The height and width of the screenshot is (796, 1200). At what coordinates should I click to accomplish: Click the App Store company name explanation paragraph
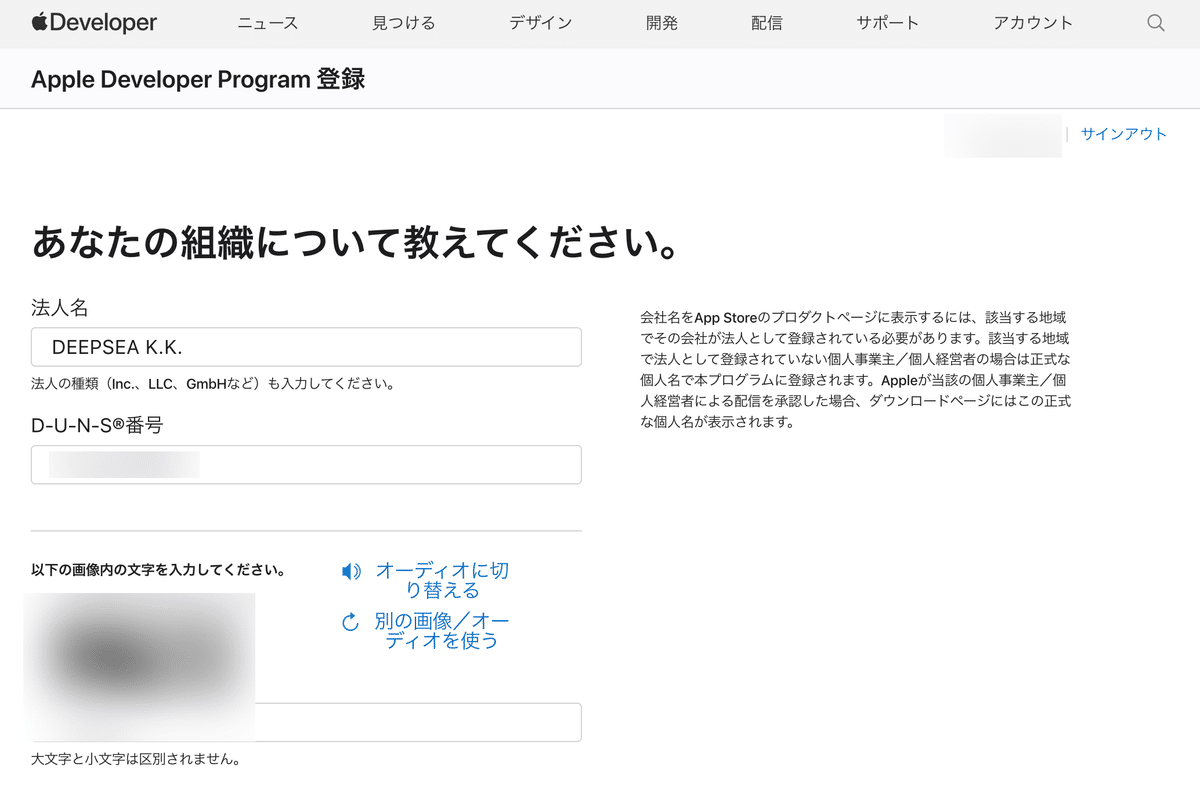855,369
